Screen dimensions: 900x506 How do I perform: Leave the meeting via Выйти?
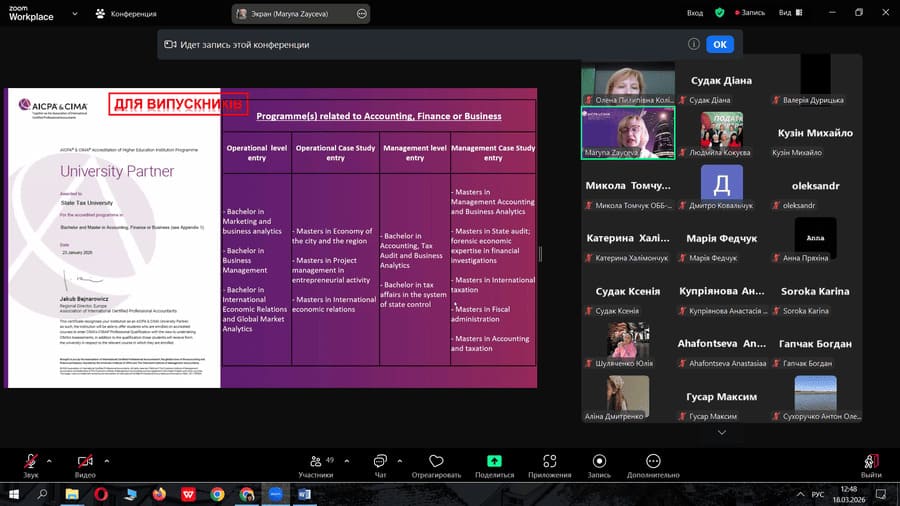(871, 462)
